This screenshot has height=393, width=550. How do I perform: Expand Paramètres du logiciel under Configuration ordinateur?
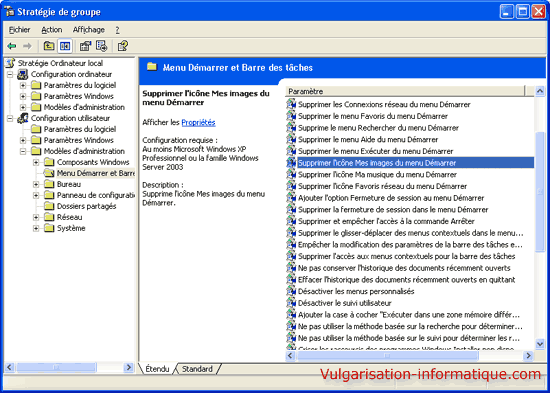23,85
